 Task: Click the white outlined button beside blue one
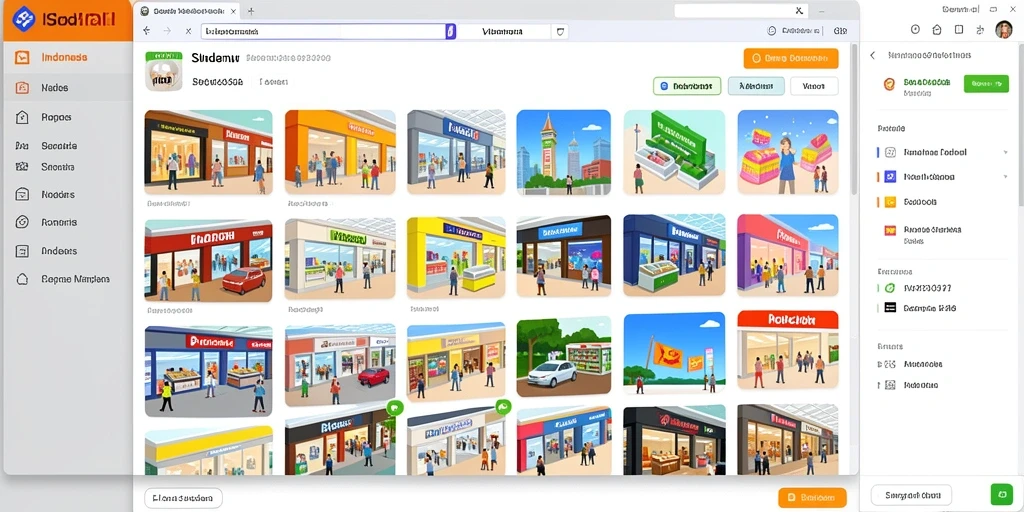pos(814,86)
